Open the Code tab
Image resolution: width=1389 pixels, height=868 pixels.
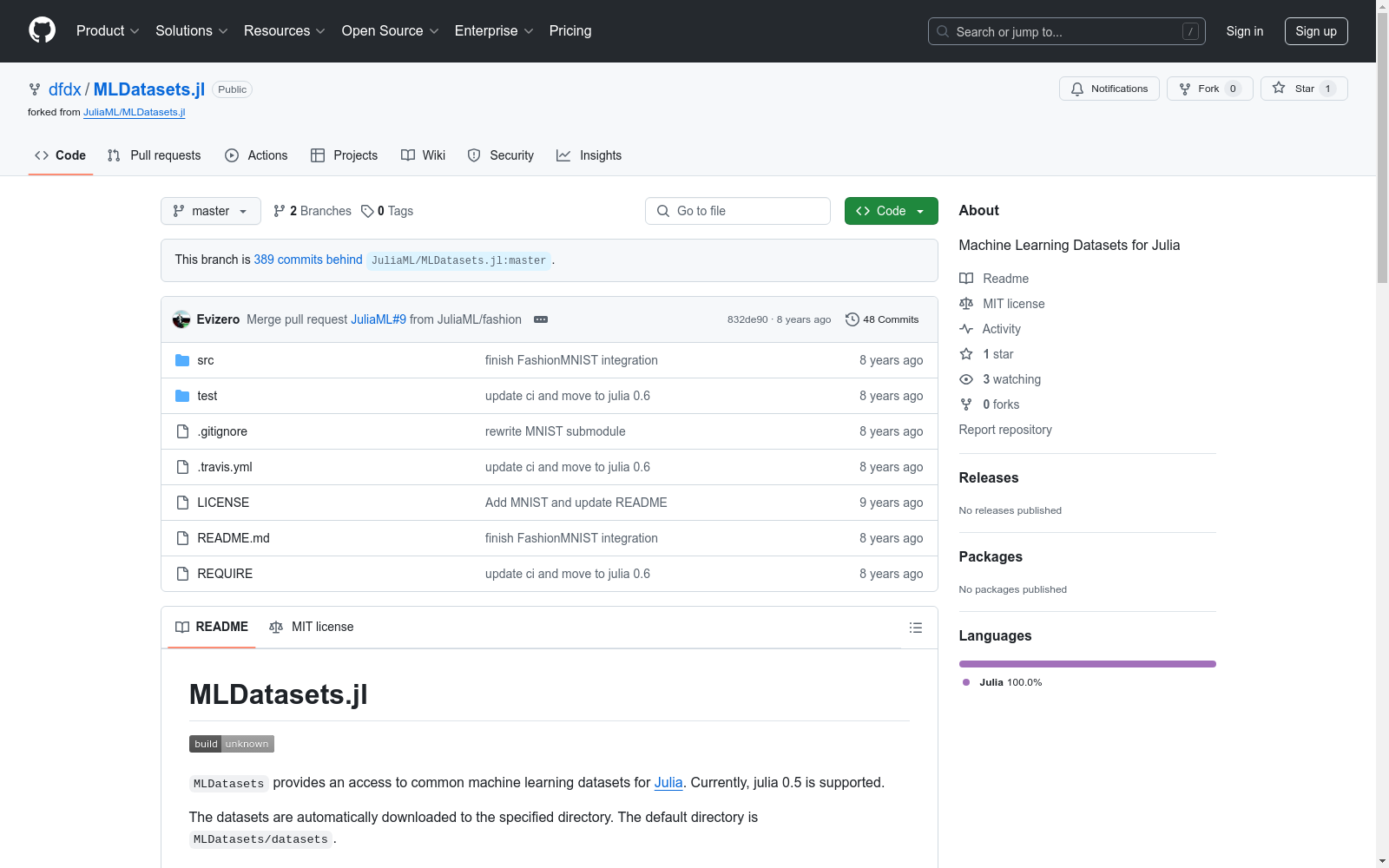click(x=61, y=155)
